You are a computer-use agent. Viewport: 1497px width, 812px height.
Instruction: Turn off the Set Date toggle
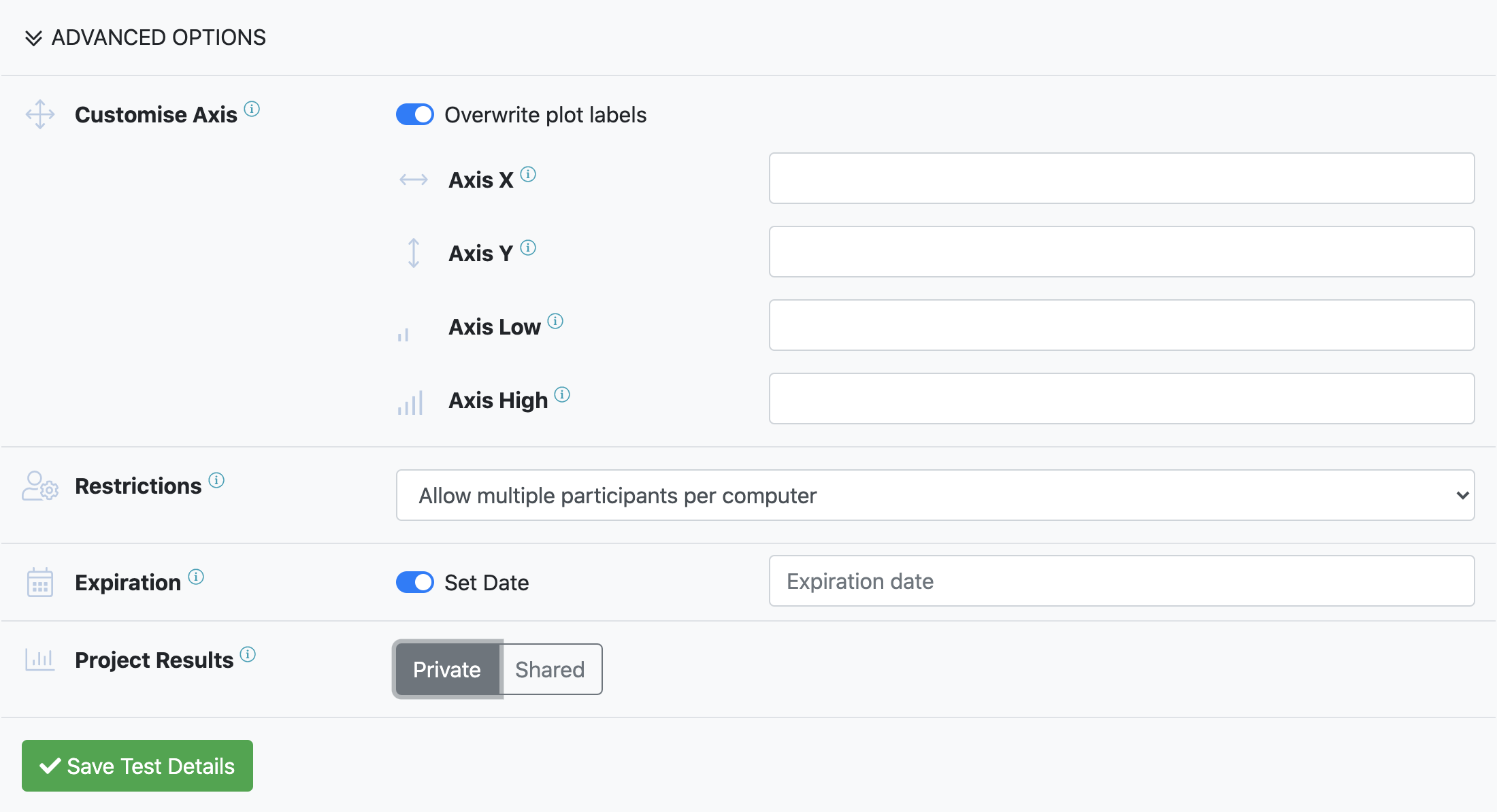tap(415, 582)
